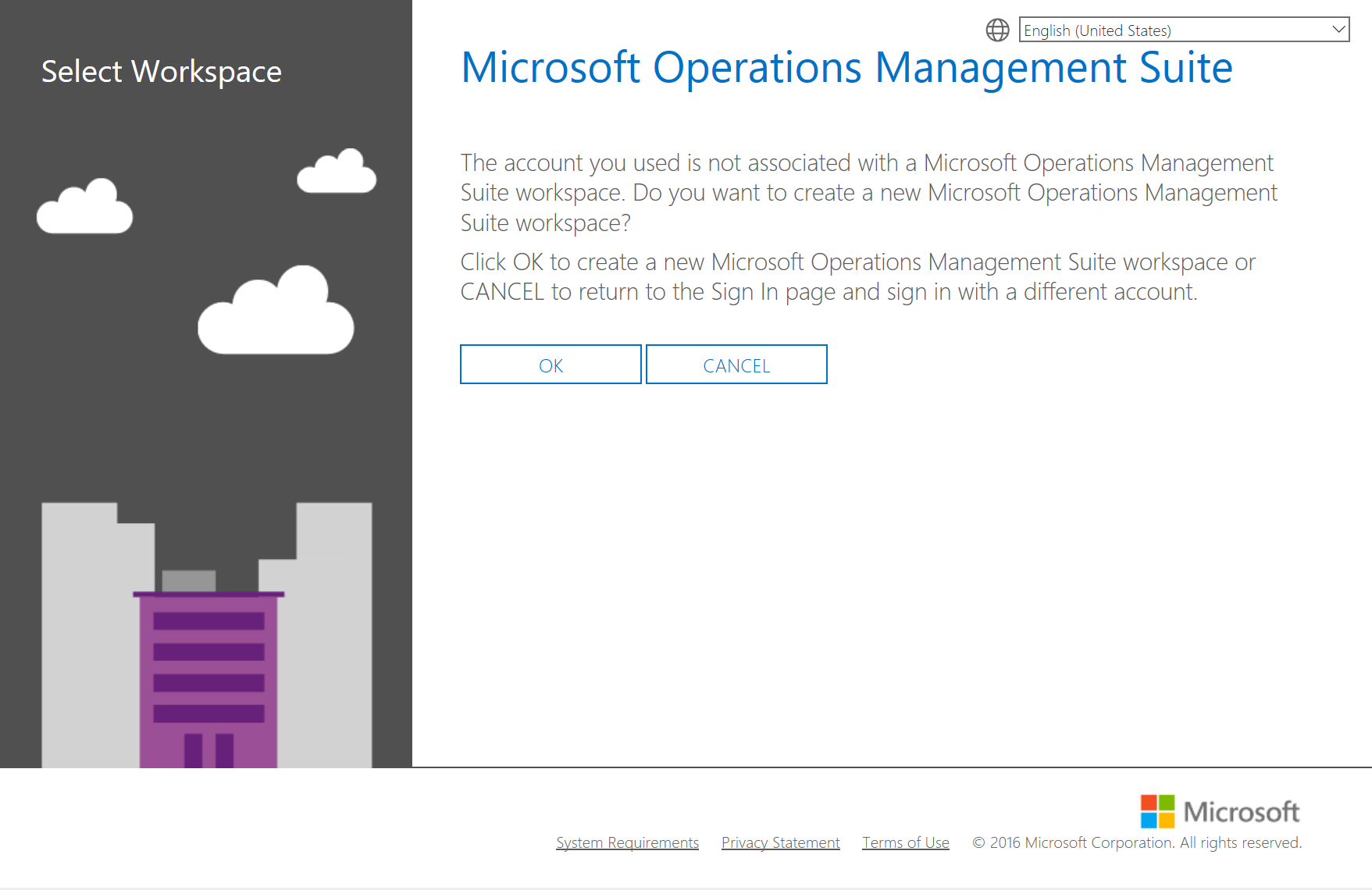Viewport: 1372px width, 890px height.
Task: Expand the language selector chevron arrow
Action: click(1338, 30)
